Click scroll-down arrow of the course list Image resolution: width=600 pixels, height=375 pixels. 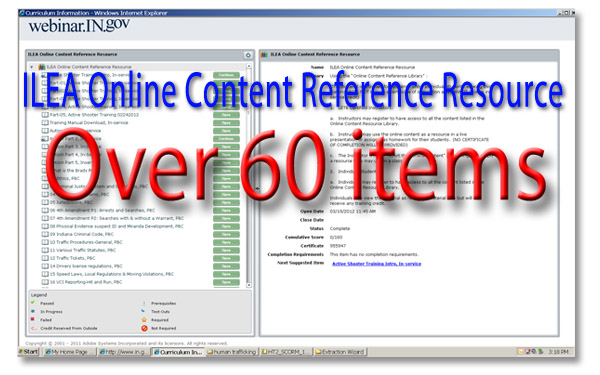coord(249,285)
